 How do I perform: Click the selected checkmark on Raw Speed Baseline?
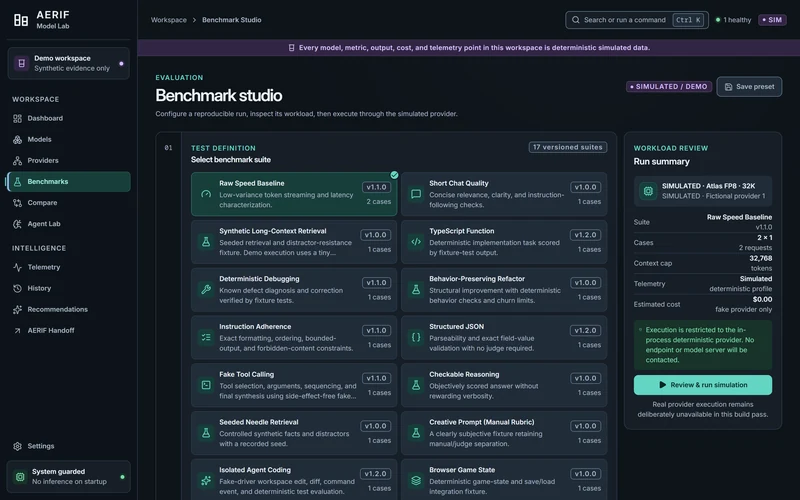click(394, 175)
